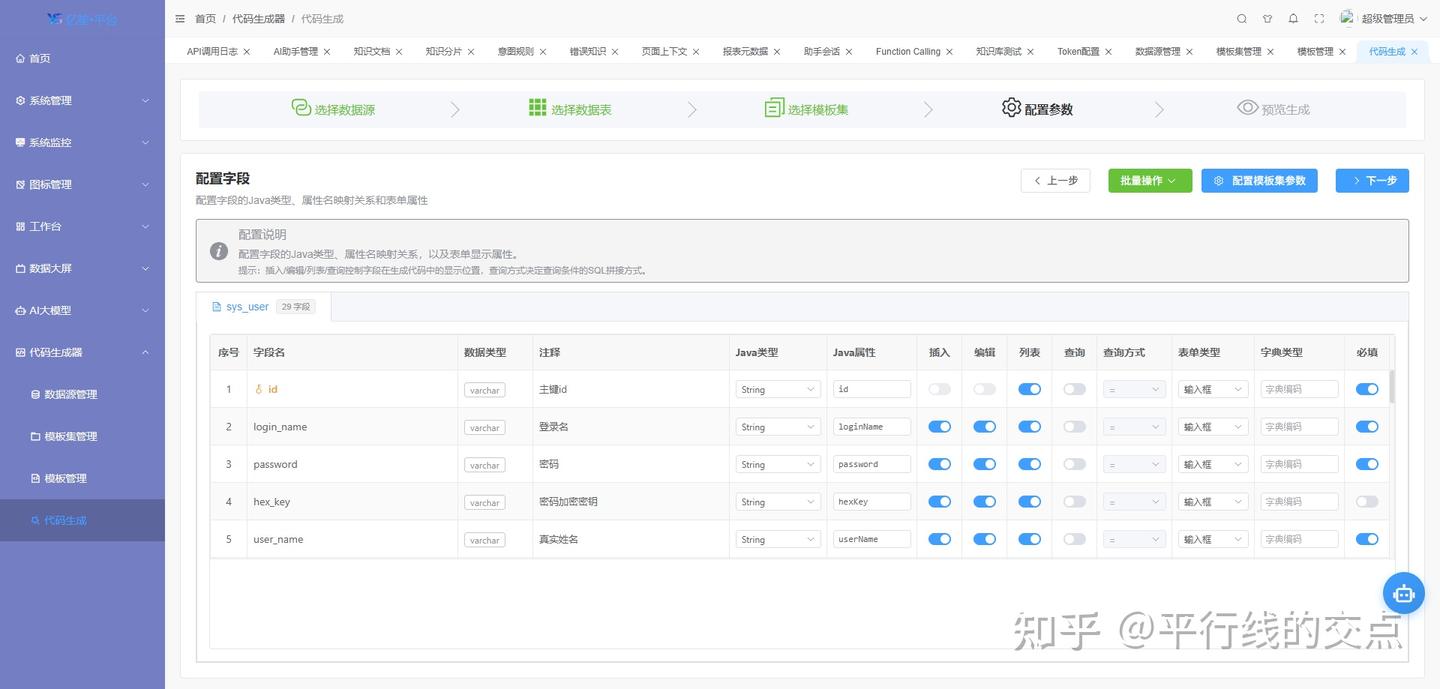Close the Token配置 tab
The height and width of the screenshot is (689, 1440).
pos(1108,52)
